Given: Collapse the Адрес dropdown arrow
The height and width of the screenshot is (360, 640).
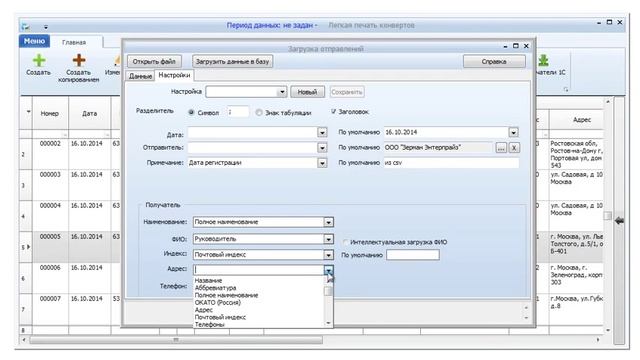Looking at the screenshot, I should click(328, 270).
